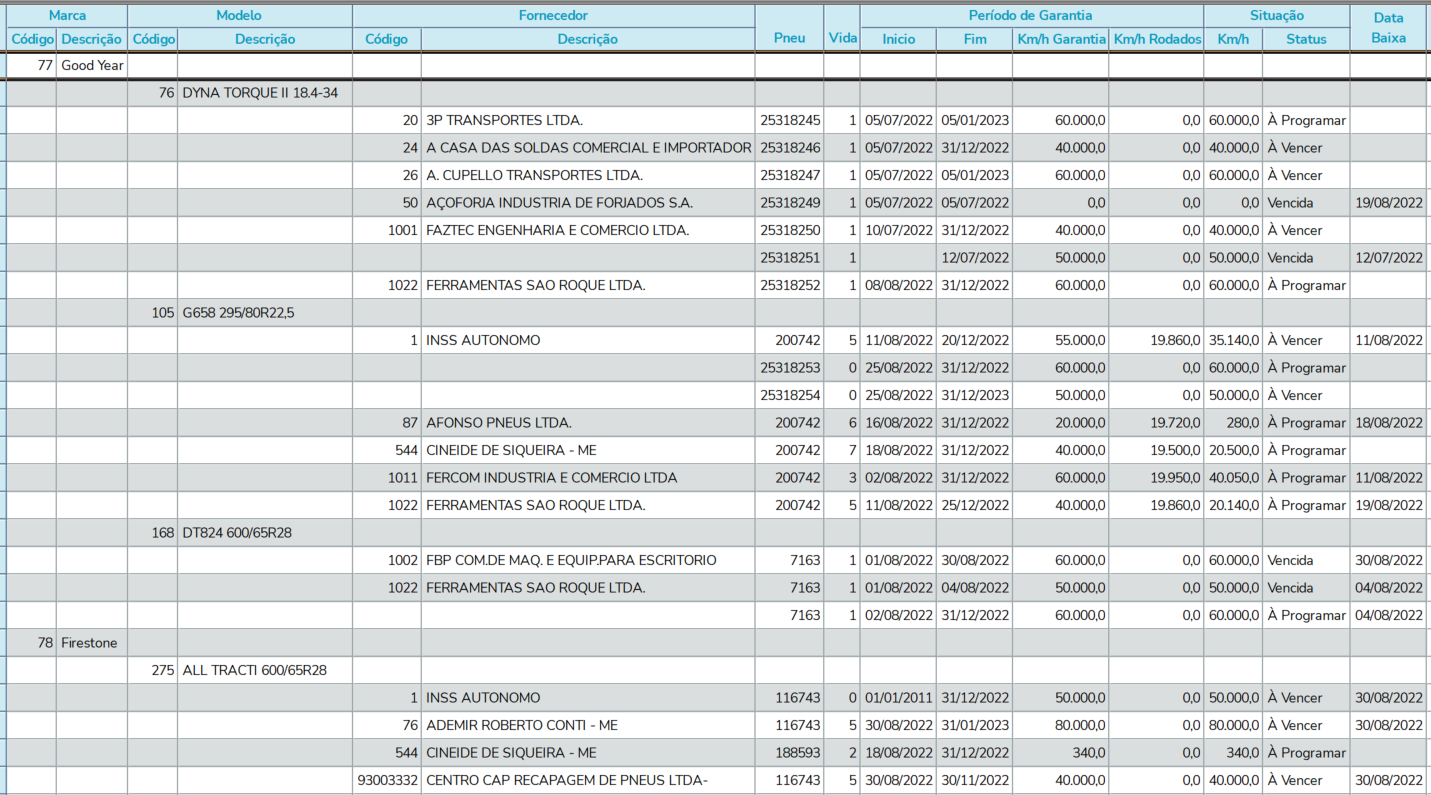The width and height of the screenshot is (1431, 795).
Task: Click the Fim date 30/11/2022
Action: 975,780
